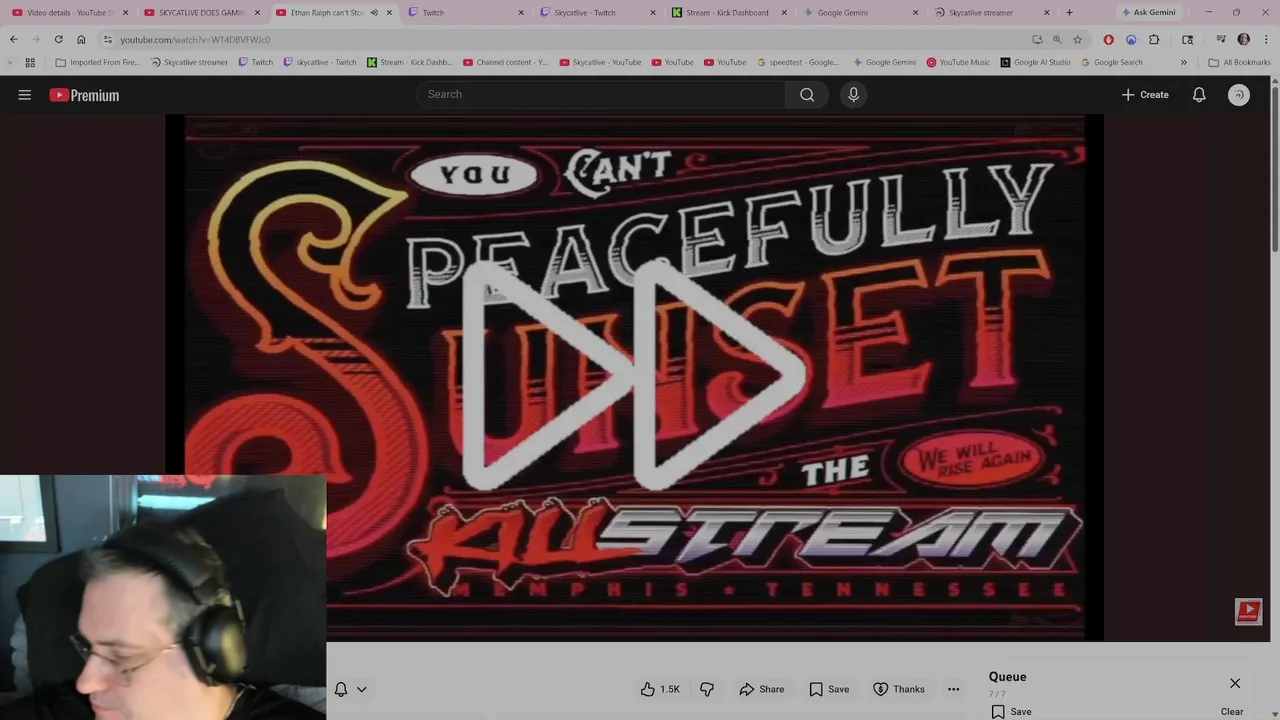Go back in browser history

click(13, 39)
